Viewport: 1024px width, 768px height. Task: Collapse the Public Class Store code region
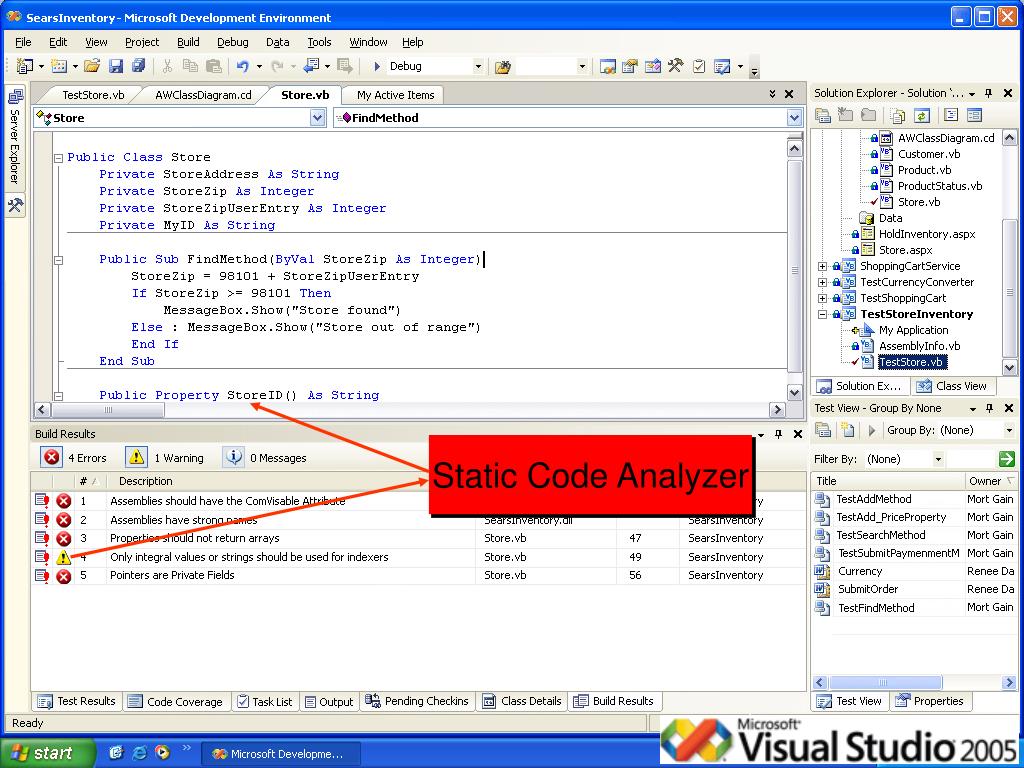pos(58,157)
